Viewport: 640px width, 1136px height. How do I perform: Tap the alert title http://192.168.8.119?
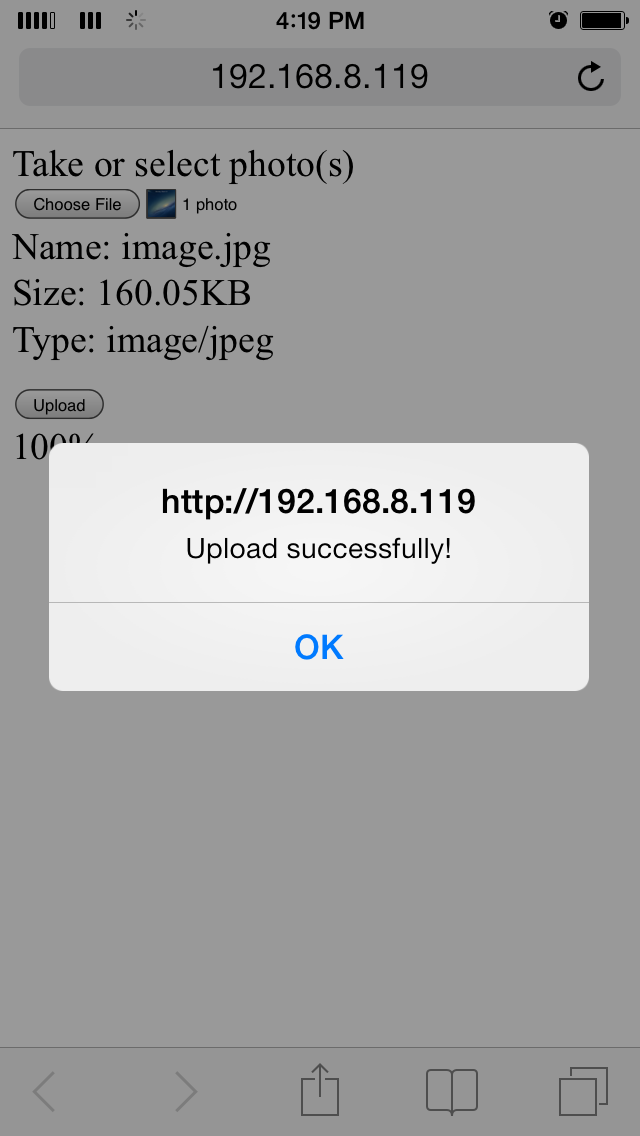click(x=318, y=501)
